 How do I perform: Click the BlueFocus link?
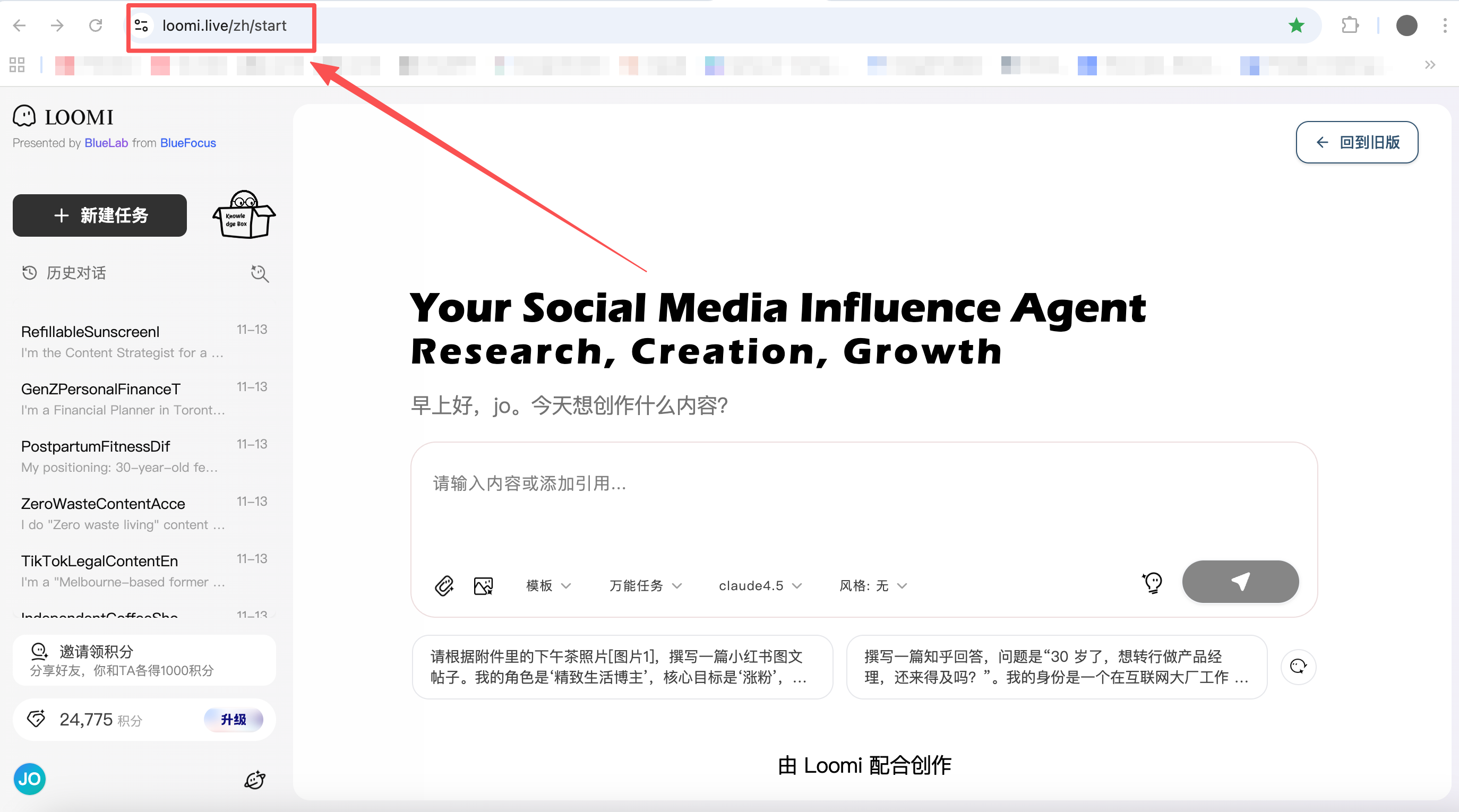pos(188,143)
